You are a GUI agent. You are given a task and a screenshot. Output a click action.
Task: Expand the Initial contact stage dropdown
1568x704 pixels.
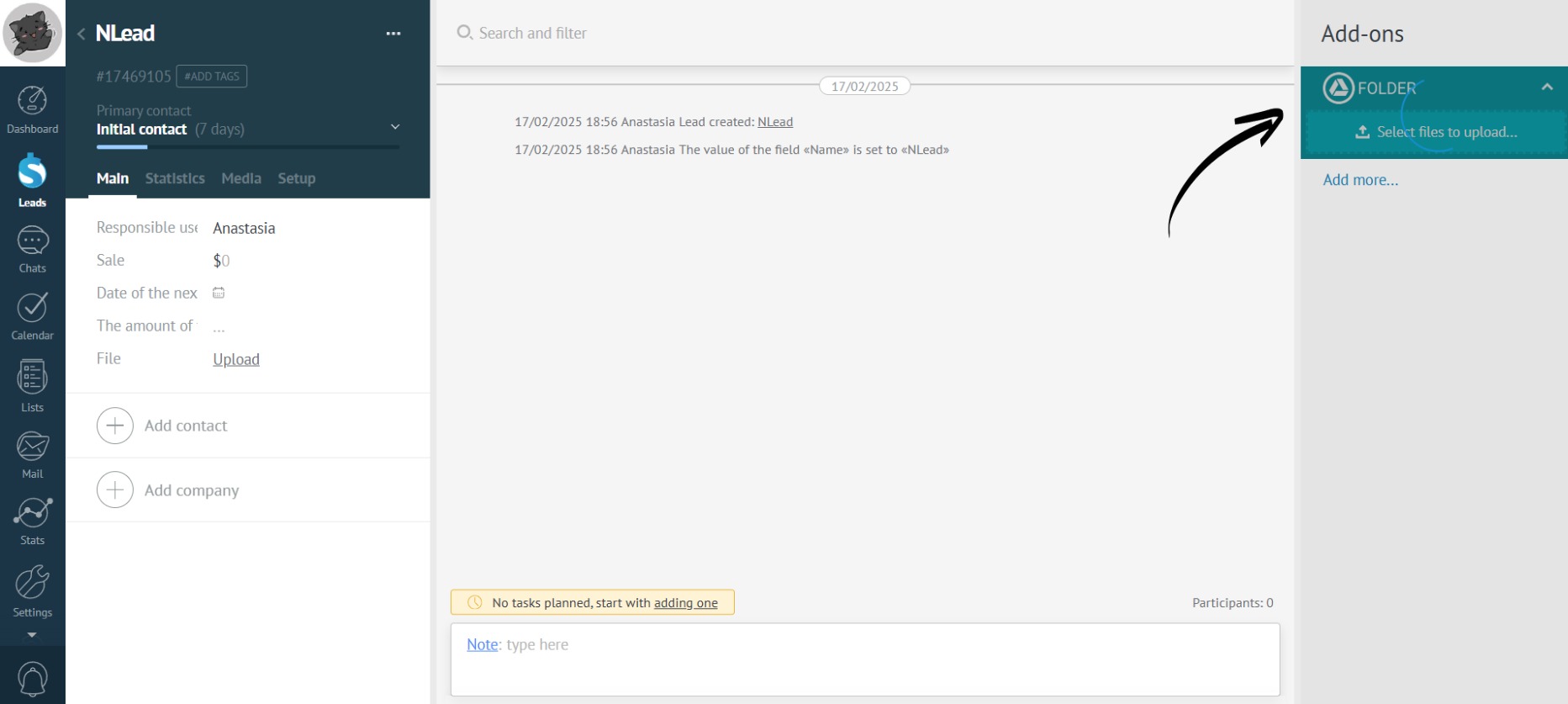395,127
